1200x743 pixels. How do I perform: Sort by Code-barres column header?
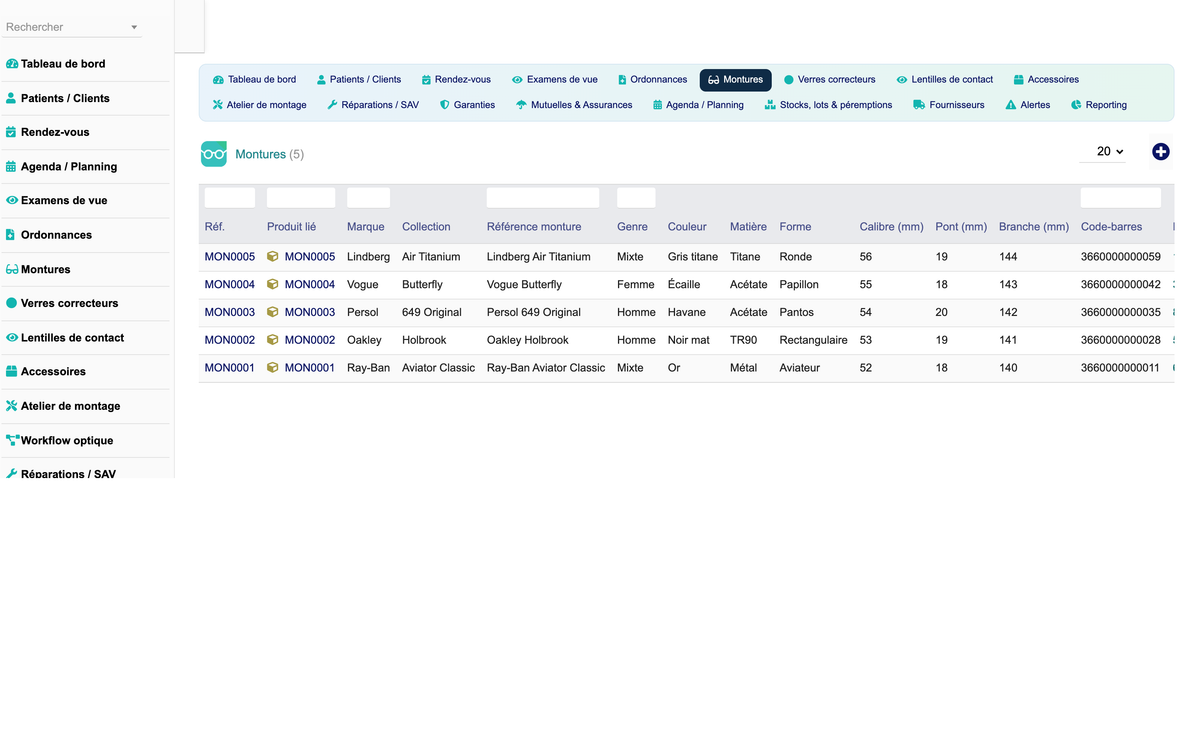[x=1111, y=227]
